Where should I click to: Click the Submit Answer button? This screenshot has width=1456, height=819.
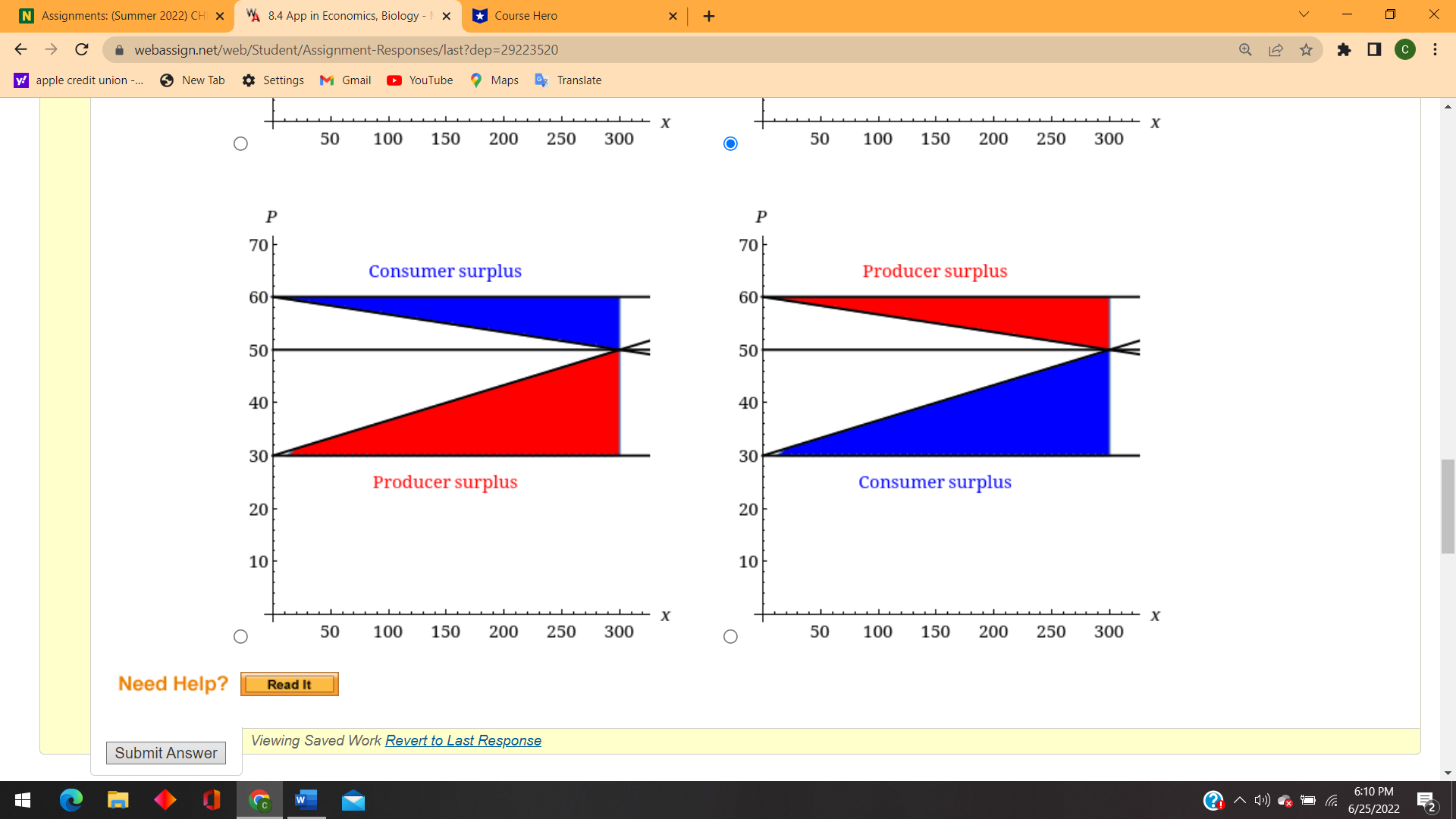(166, 753)
